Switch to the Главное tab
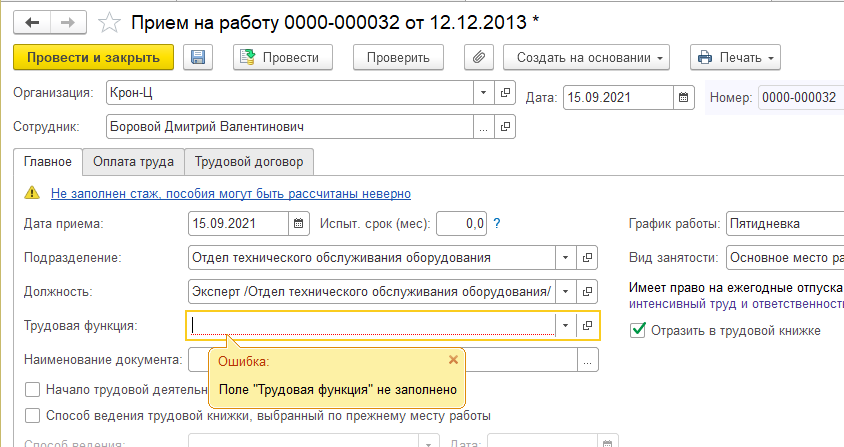844x447 pixels. (x=48, y=162)
